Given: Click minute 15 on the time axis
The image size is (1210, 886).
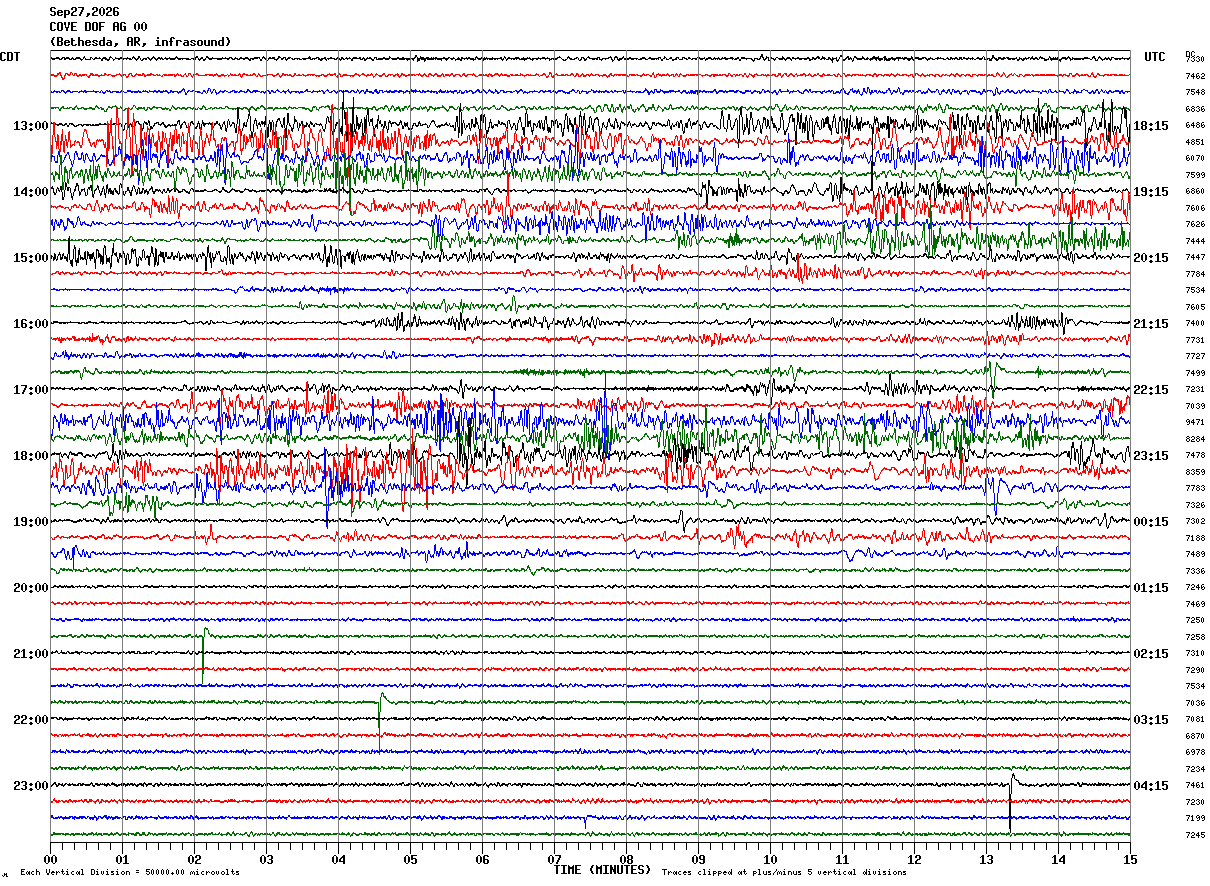Looking at the screenshot, I should pyautogui.click(x=1130, y=859).
